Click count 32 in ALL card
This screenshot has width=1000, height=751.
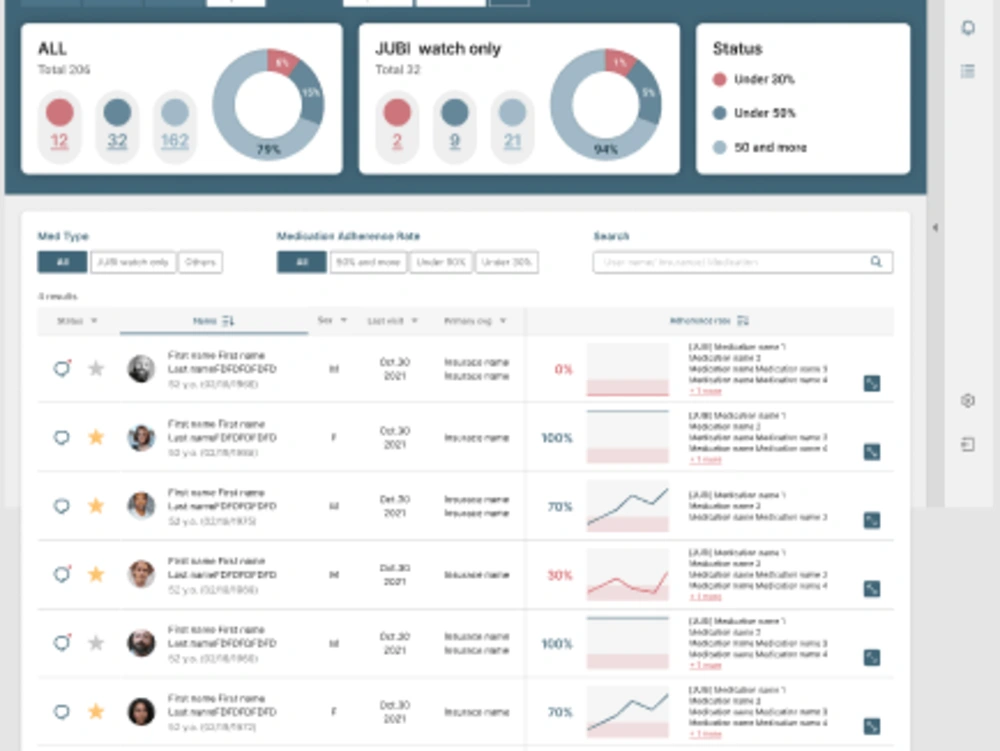(117, 141)
